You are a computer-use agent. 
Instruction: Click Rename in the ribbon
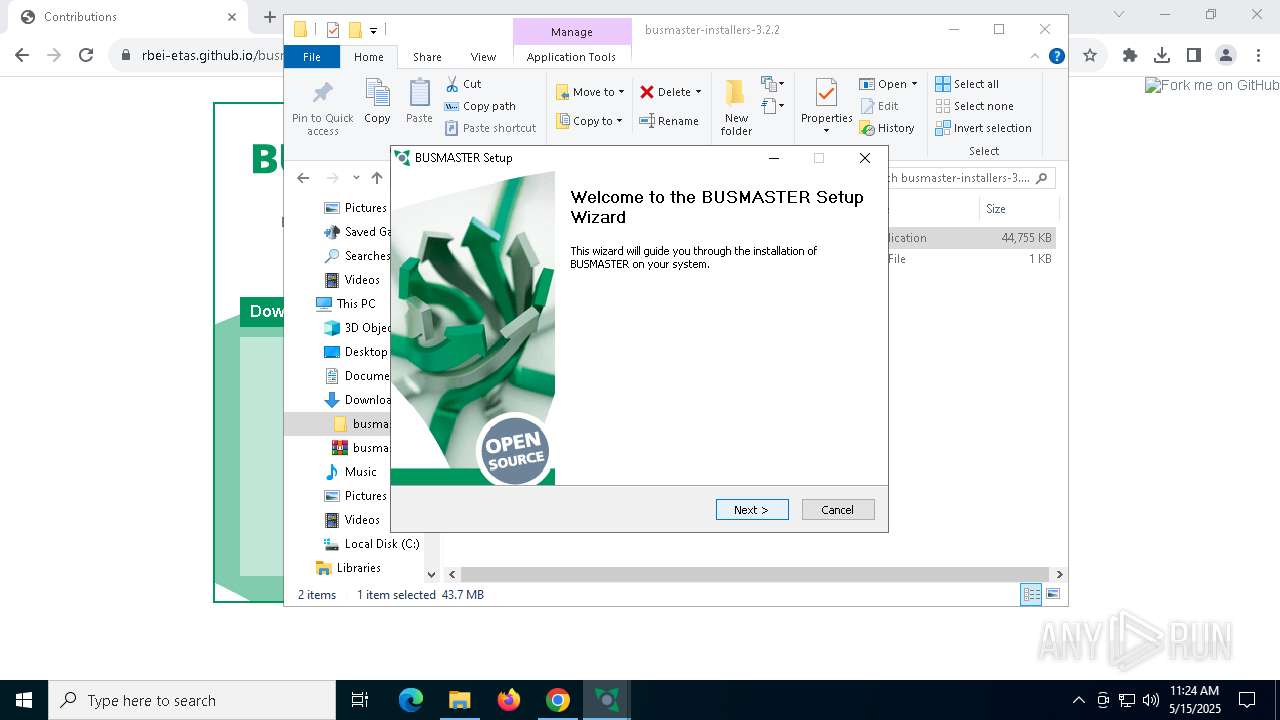coord(669,121)
